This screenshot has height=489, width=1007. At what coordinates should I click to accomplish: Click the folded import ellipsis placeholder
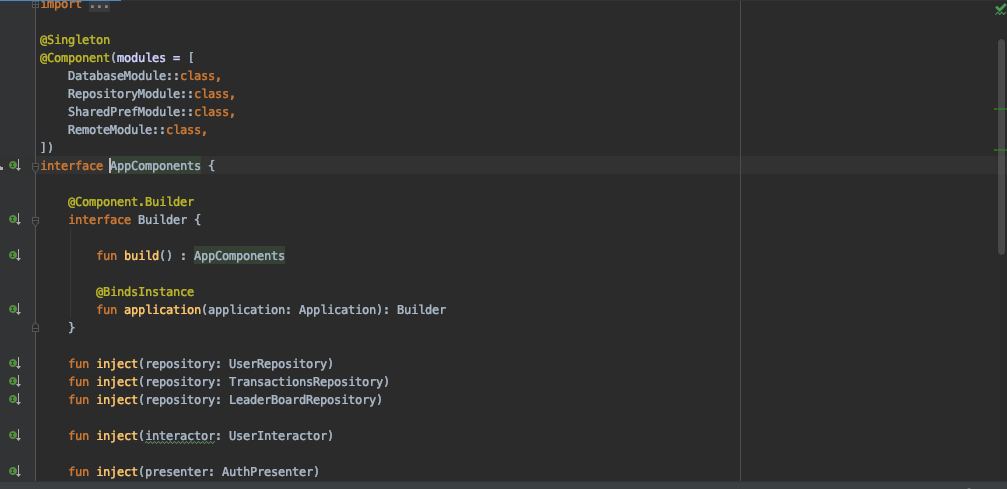(99, 5)
